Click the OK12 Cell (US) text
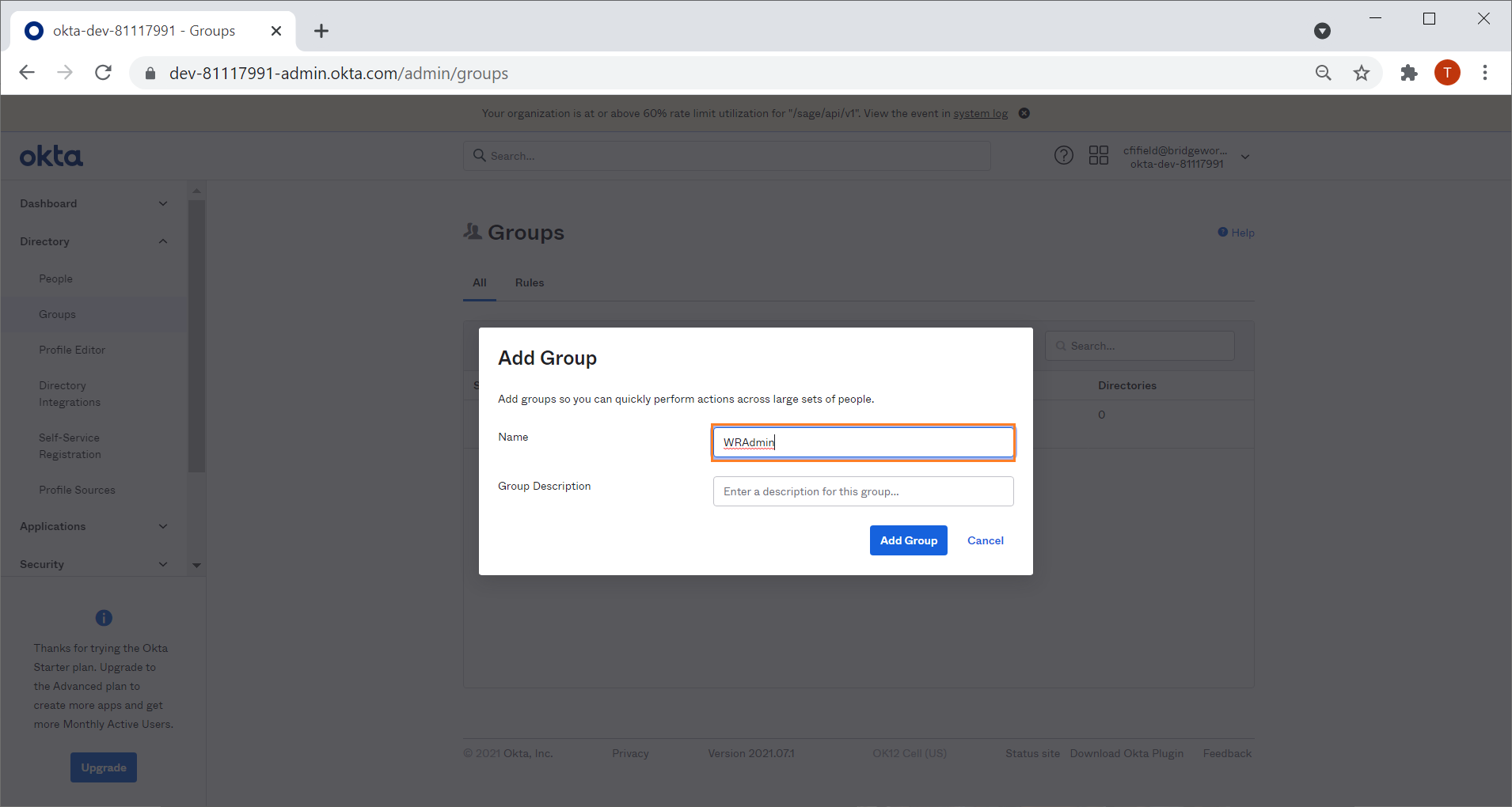 coord(910,753)
